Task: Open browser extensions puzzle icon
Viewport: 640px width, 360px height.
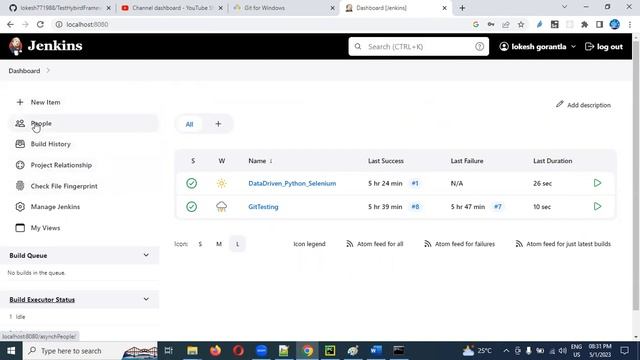Action: (584, 24)
